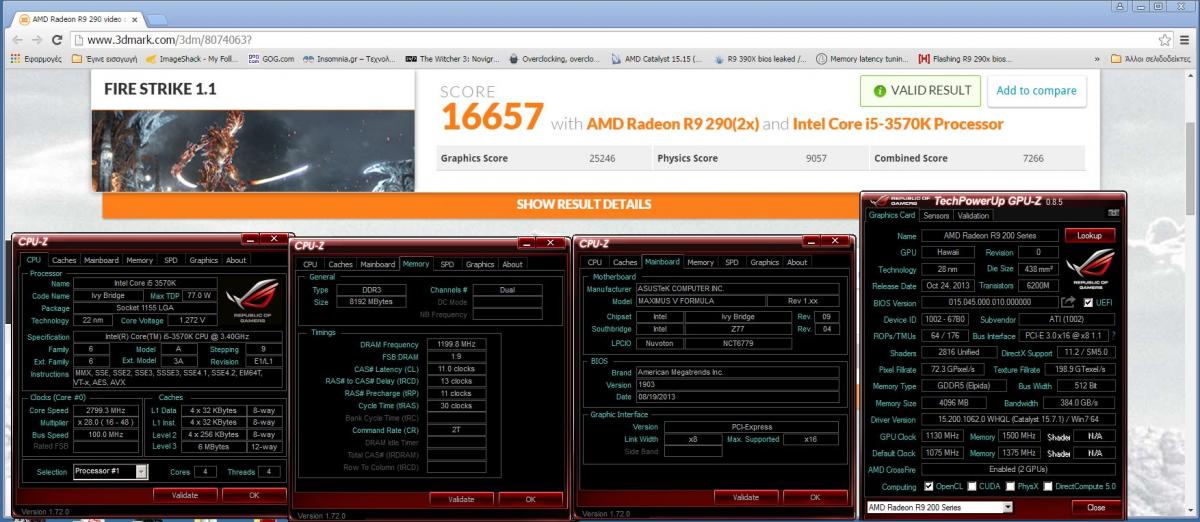This screenshot has width=1200, height=522.
Task: Open About tab in CPU-Z CPU window
Action: [236, 260]
